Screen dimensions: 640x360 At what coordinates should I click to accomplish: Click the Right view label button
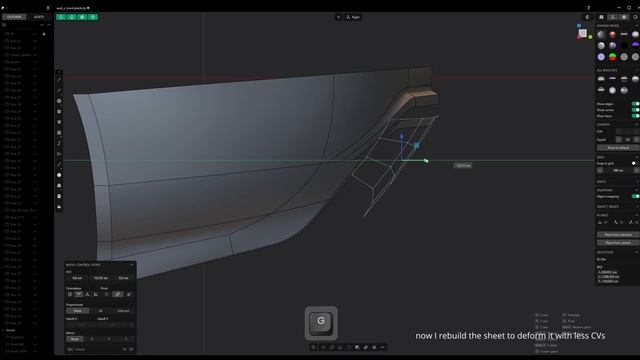click(x=353, y=17)
